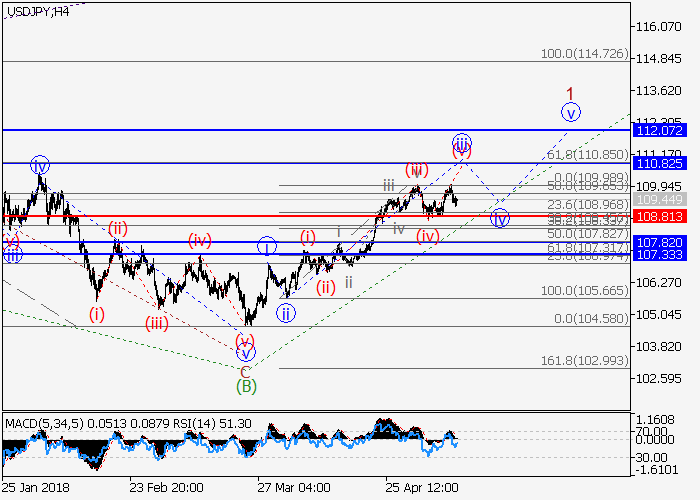Image resolution: width=700 pixels, height=500 pixels.
Task: Click the red wave 1 label
Action: pos(570,92)
